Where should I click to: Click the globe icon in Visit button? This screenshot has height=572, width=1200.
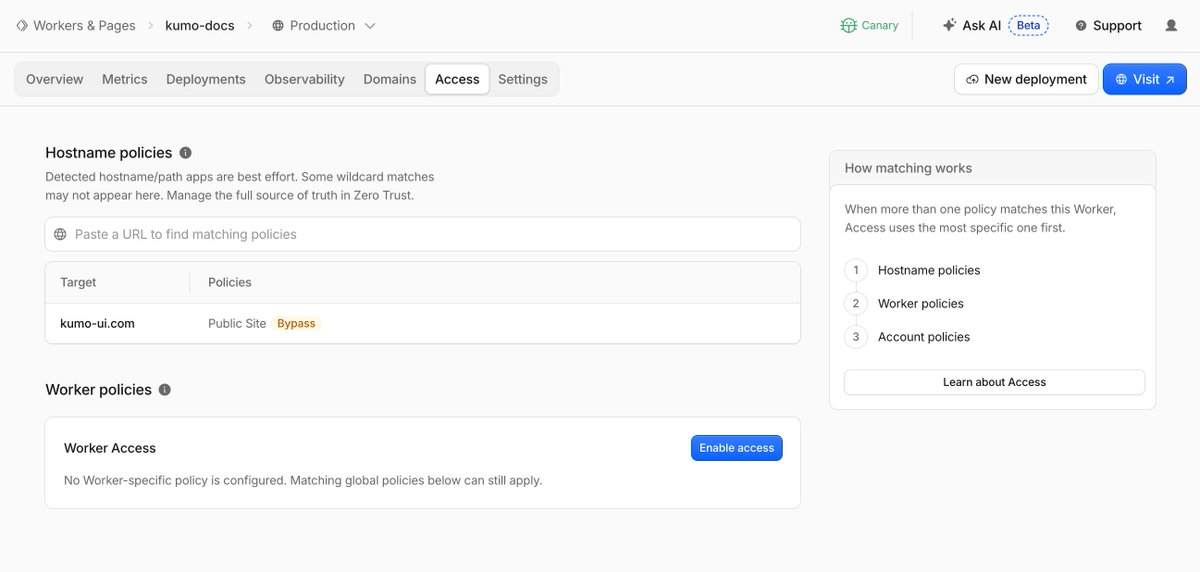tap(1121, 79)
